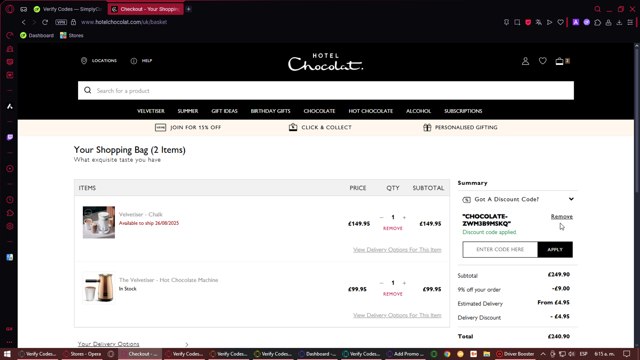Increase quantity of Velvetiser - Chalk

click(404, 218)
